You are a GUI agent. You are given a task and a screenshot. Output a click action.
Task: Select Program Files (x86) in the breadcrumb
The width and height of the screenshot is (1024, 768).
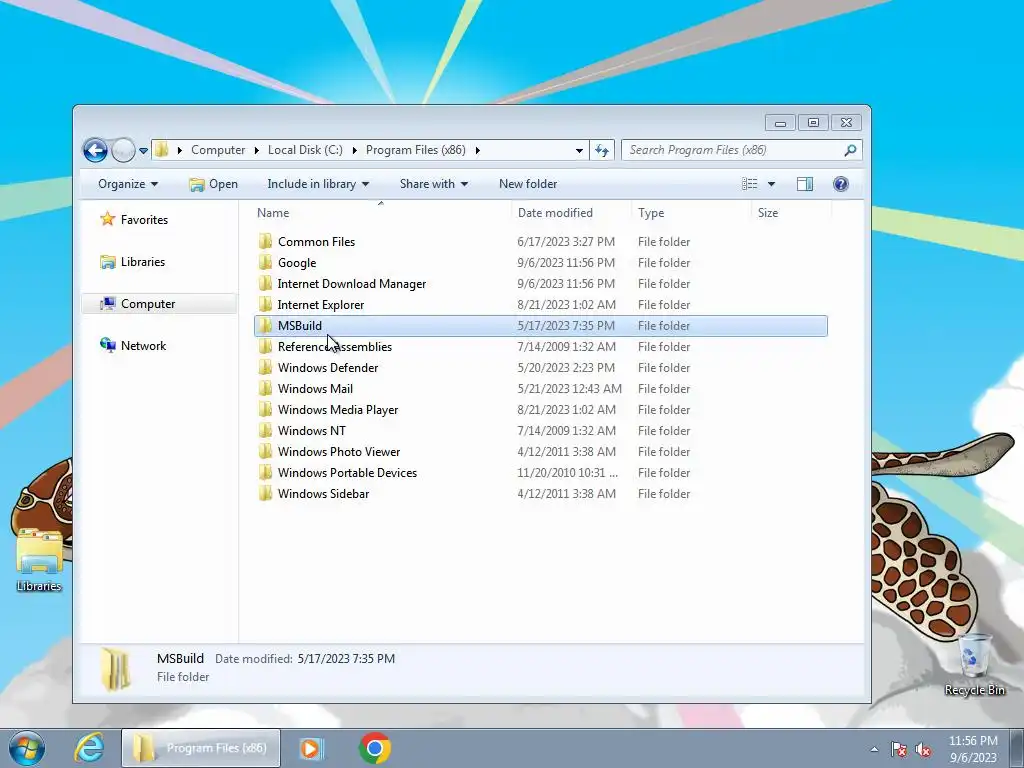[415, 150]
